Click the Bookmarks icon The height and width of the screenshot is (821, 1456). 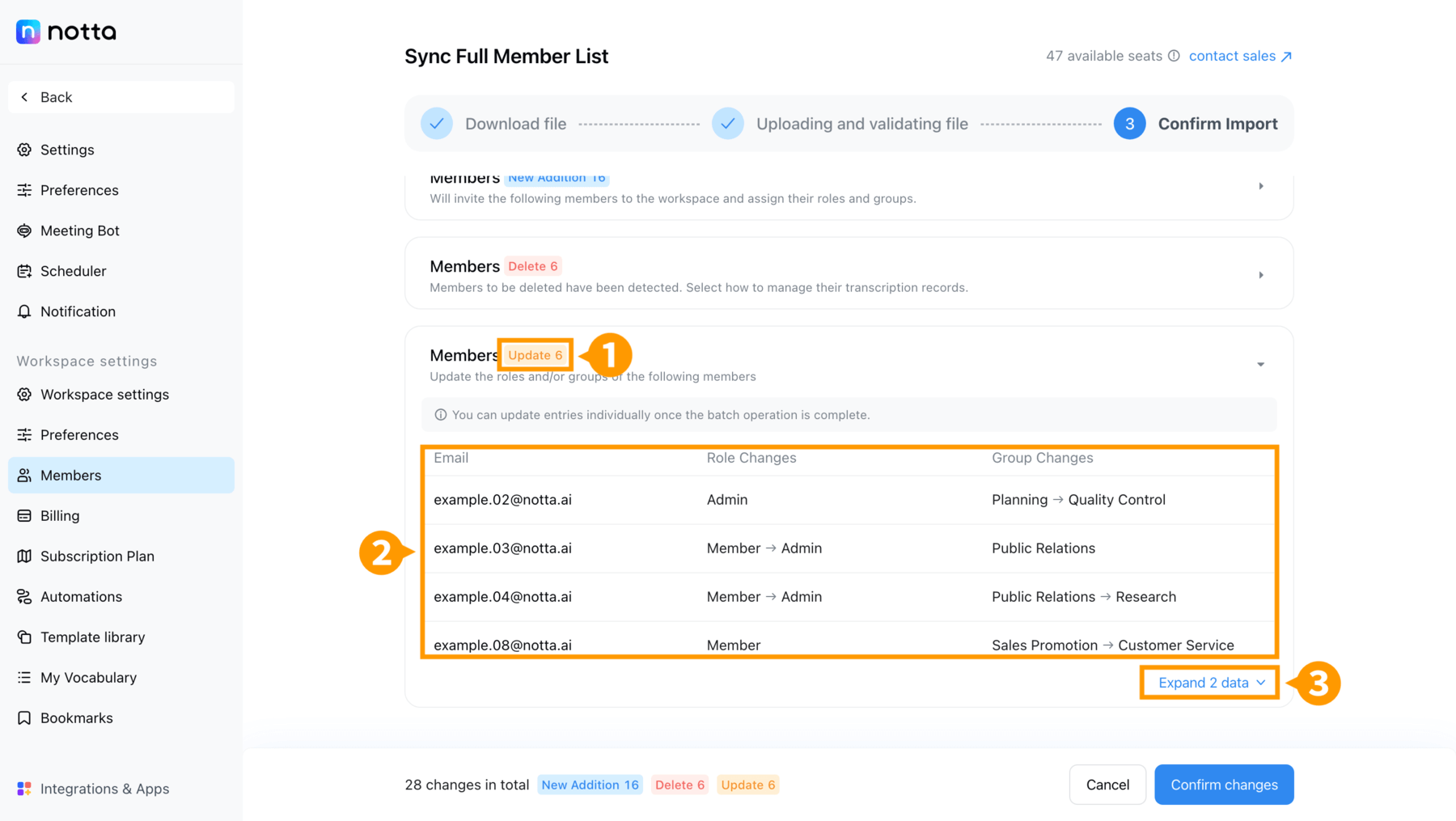tap(24, 718)
